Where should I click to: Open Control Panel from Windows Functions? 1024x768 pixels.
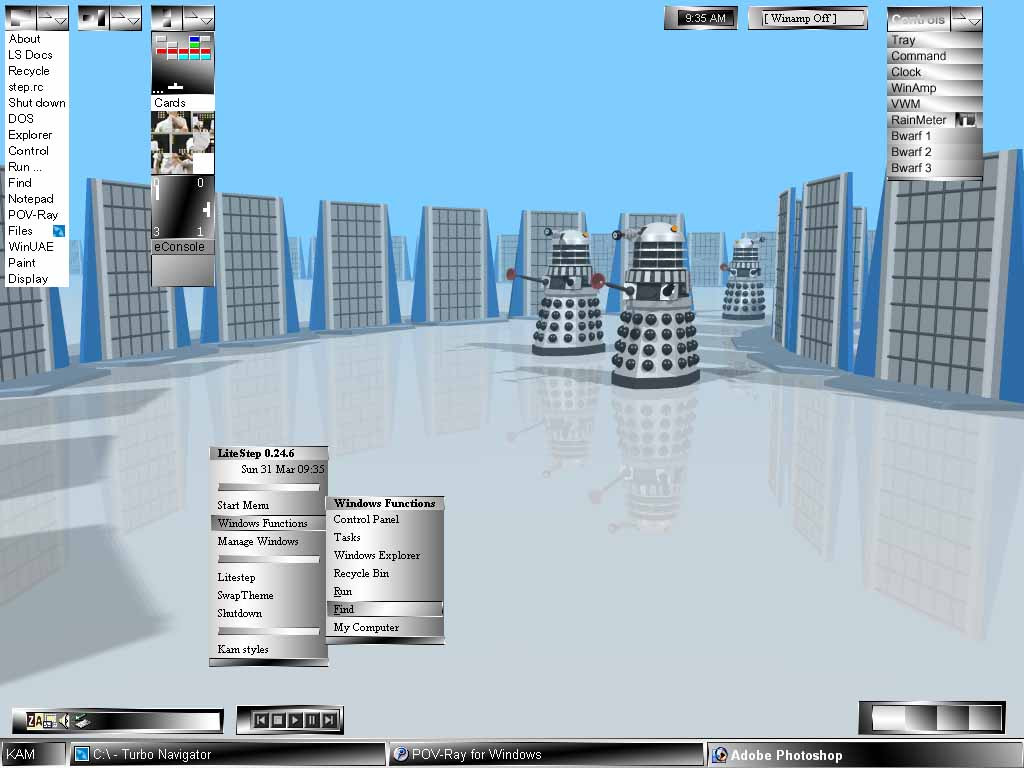[x=385, y=519]
